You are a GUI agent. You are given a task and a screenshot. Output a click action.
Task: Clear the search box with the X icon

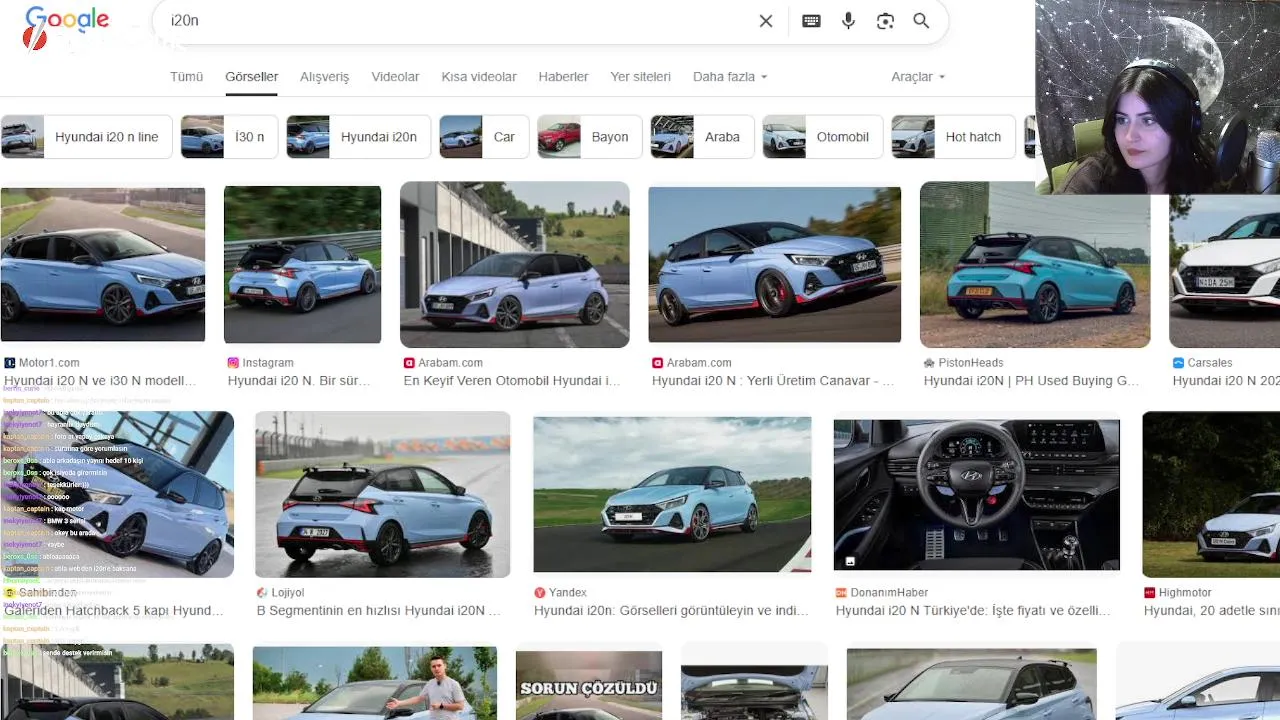[766, 21]
